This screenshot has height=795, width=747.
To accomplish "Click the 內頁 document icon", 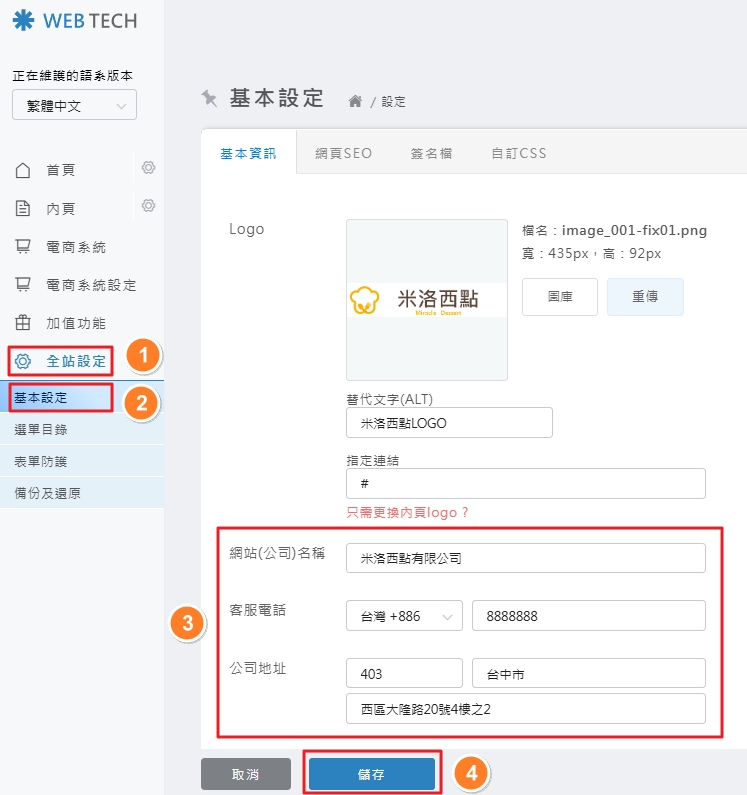I will point(23,208).
